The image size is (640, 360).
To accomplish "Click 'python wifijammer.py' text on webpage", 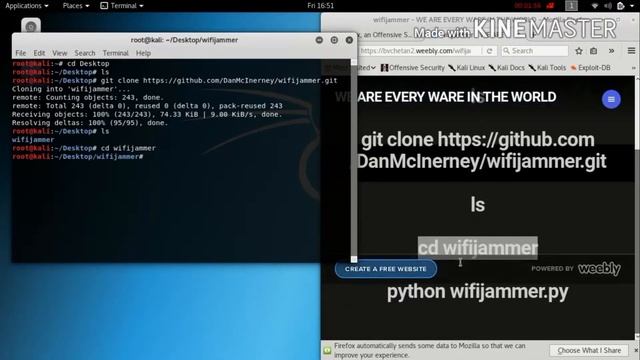I will [x=477, y=292].
